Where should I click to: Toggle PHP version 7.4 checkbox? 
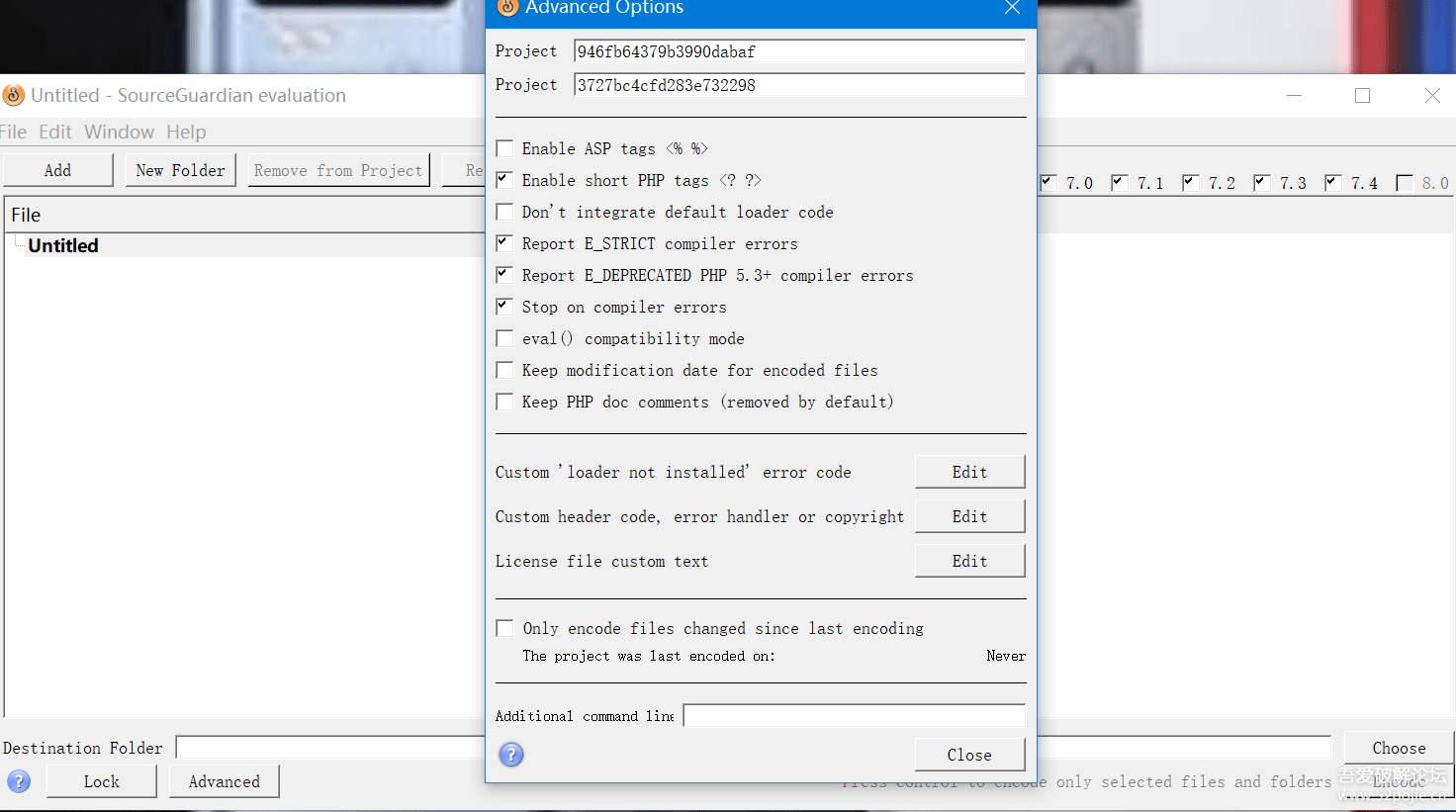click(x=1333, y=183)
